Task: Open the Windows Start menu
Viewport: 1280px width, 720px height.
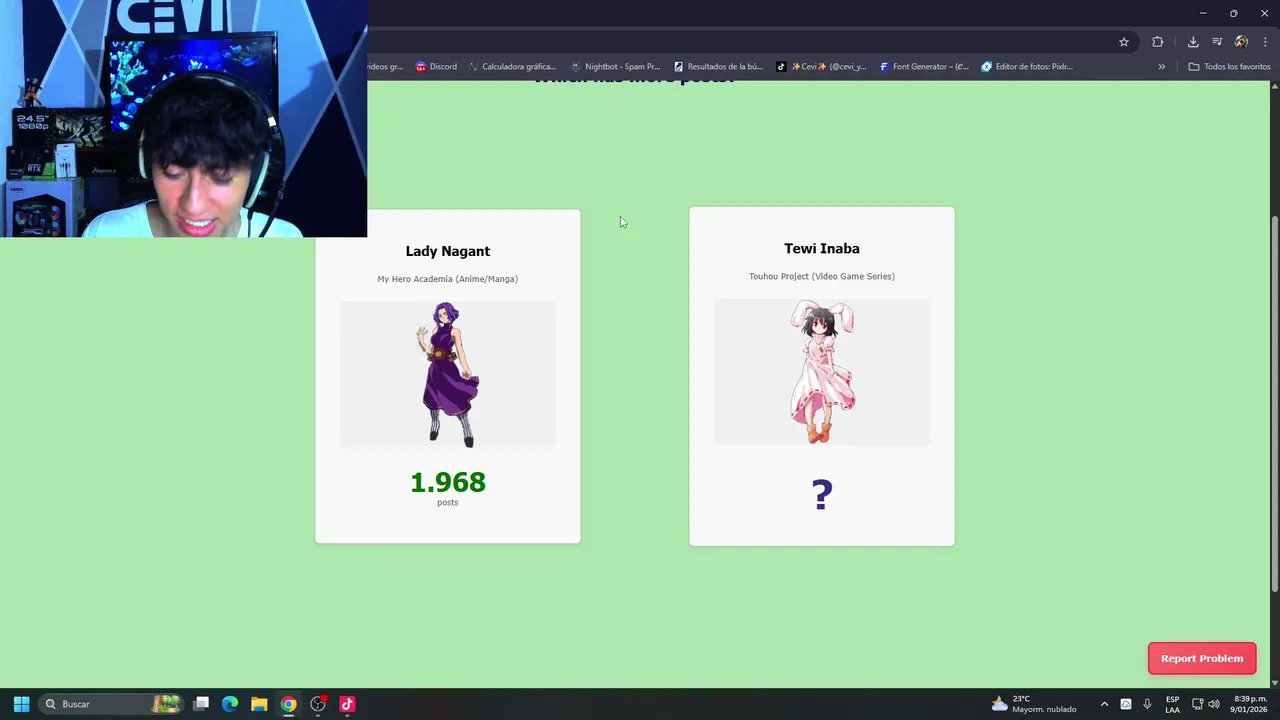Action: 21,704
